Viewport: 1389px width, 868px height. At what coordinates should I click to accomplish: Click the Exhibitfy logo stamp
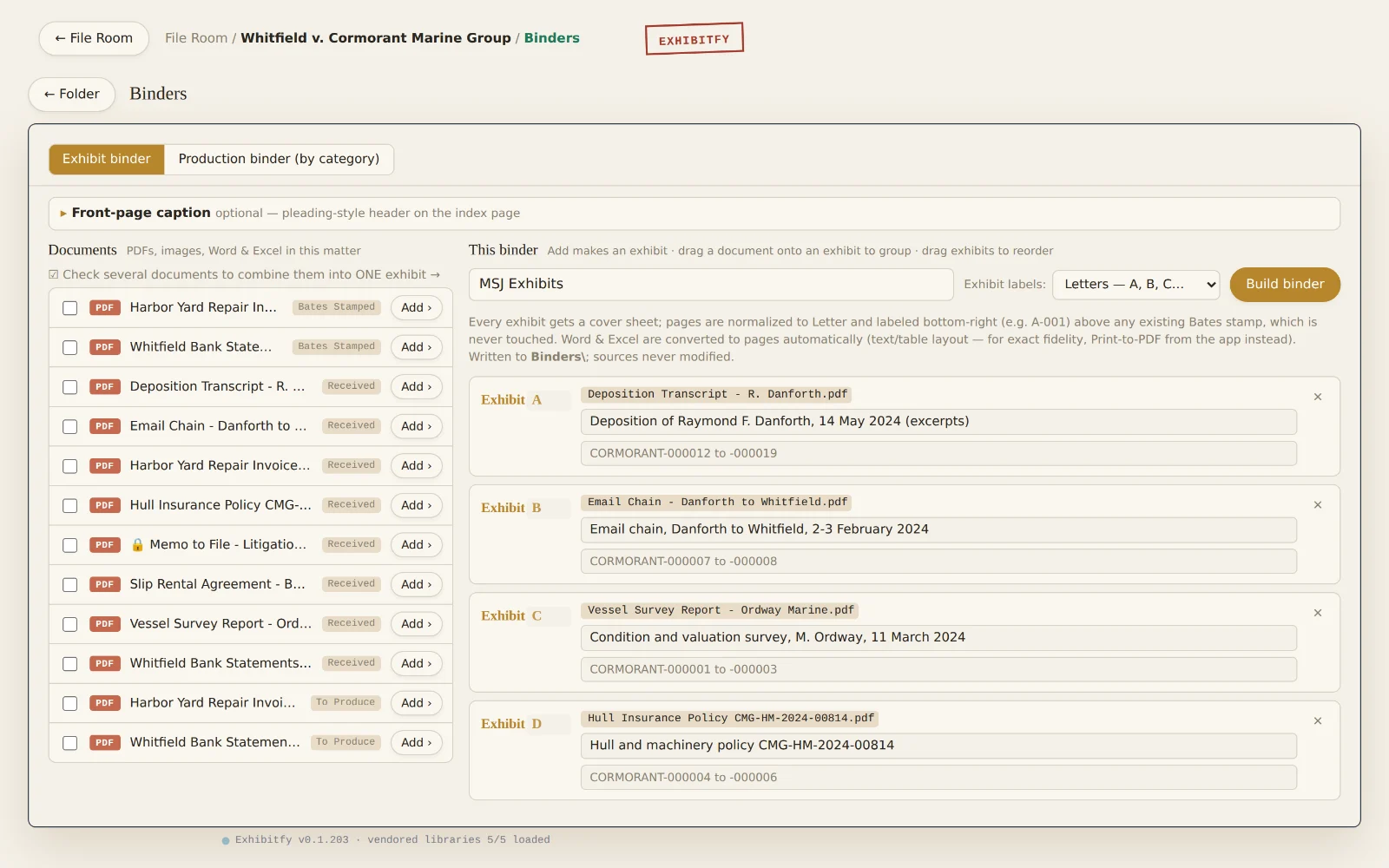click(694, 39)
